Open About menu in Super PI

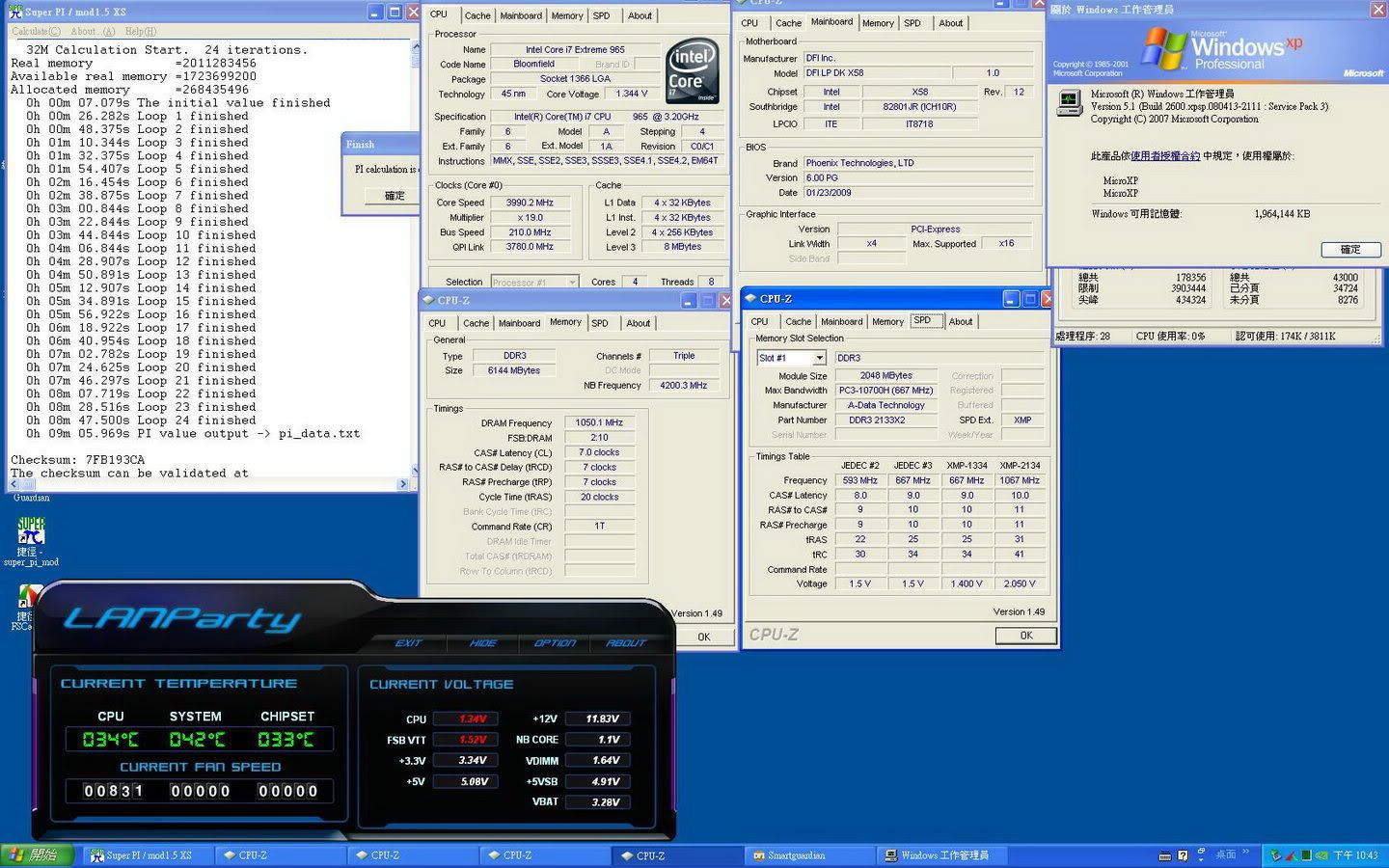93,32
